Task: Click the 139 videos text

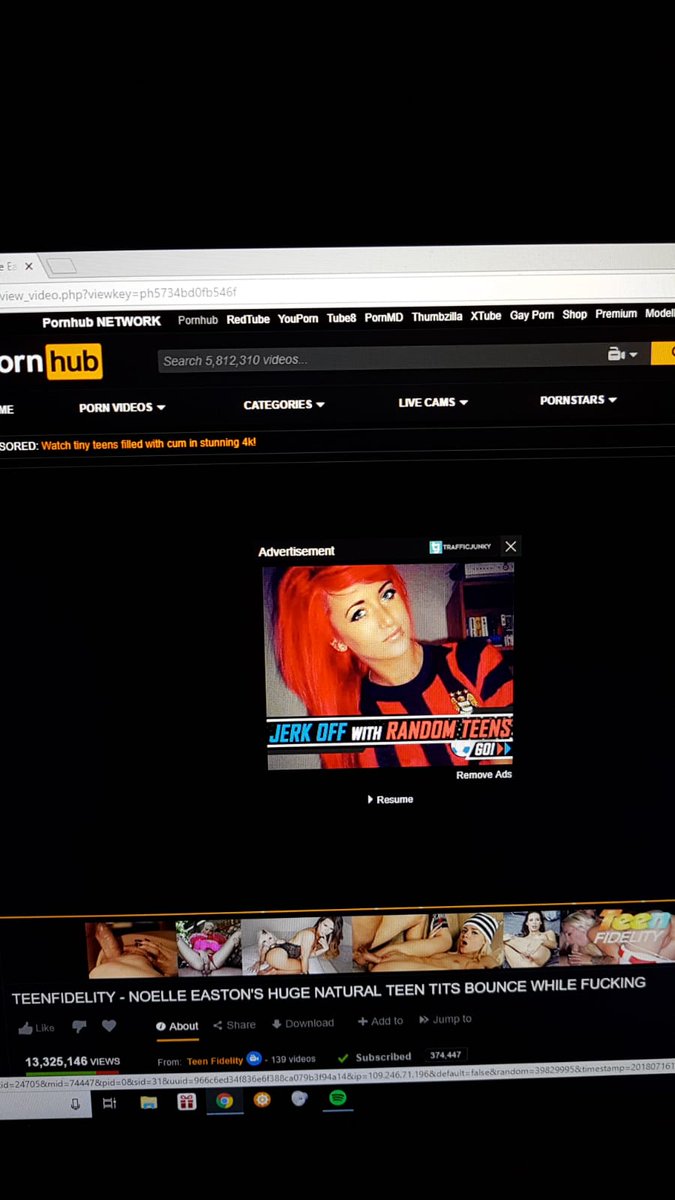Action: tap(293, 1058)
